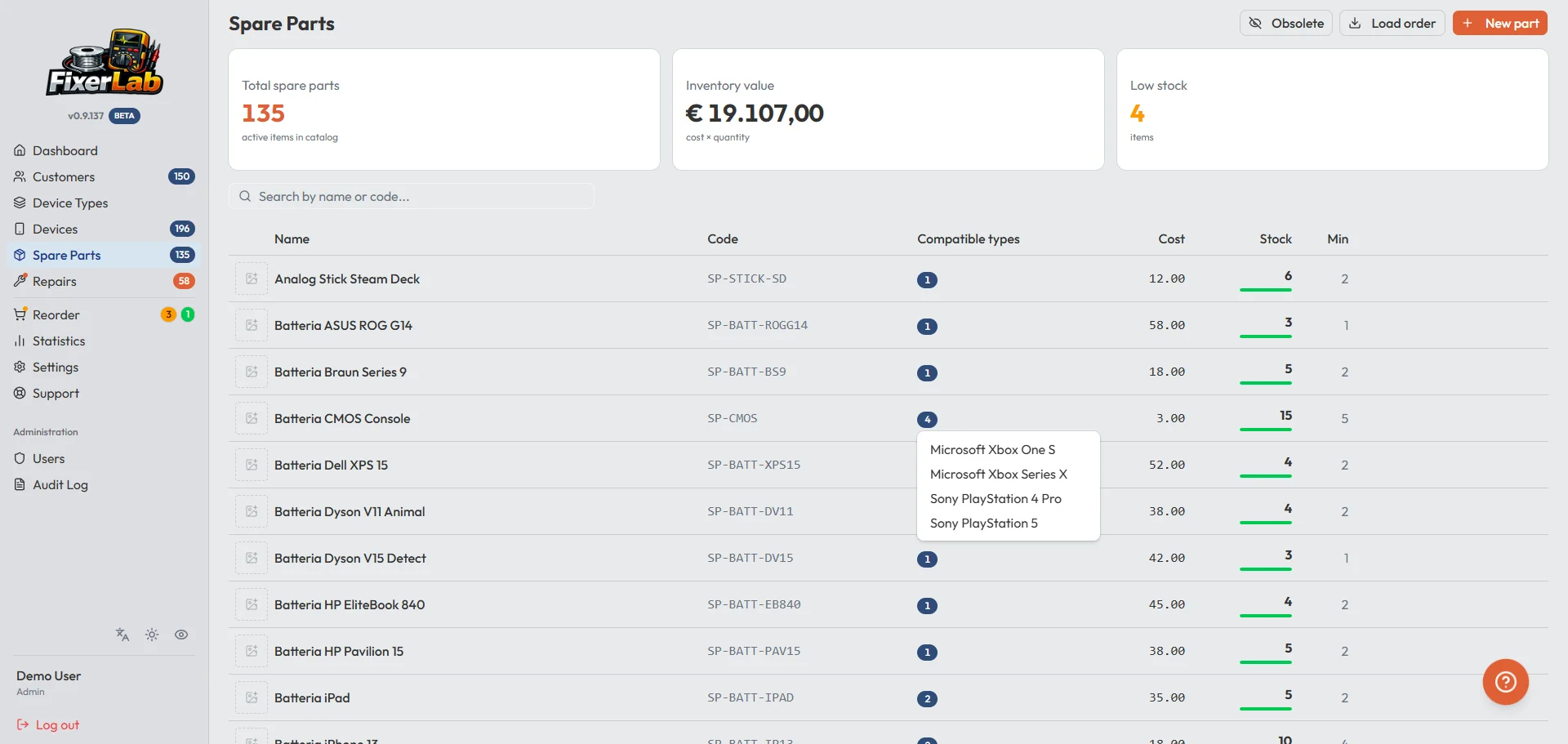Click image placeholder for Batteria Dell XPS 15
Screen dimensions: 1568x744
252,465
